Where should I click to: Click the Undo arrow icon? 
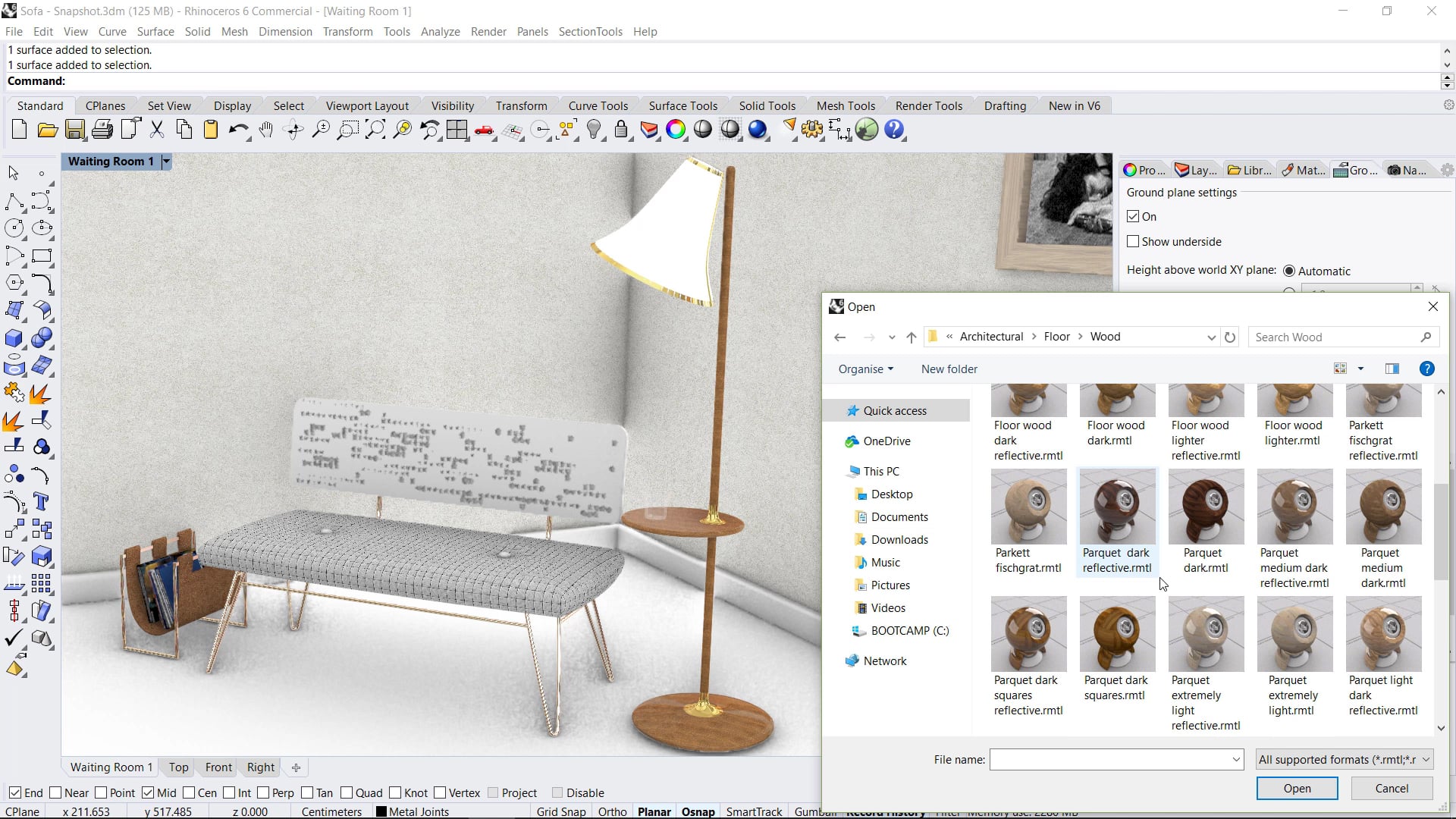pos(237,130)
